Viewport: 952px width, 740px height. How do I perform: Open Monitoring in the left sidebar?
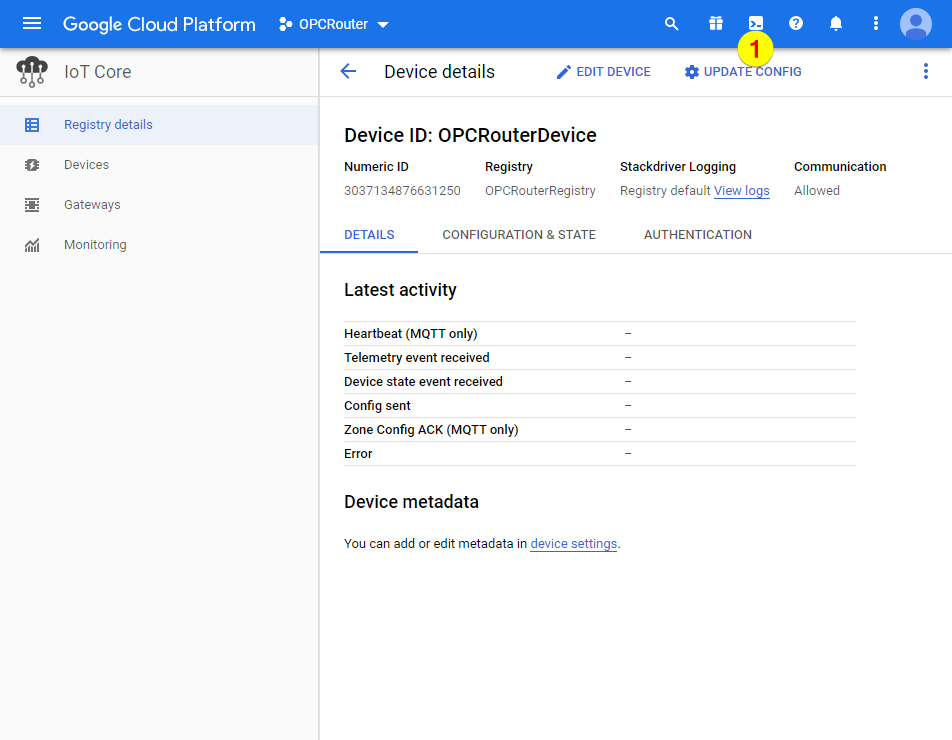(95, 245)
